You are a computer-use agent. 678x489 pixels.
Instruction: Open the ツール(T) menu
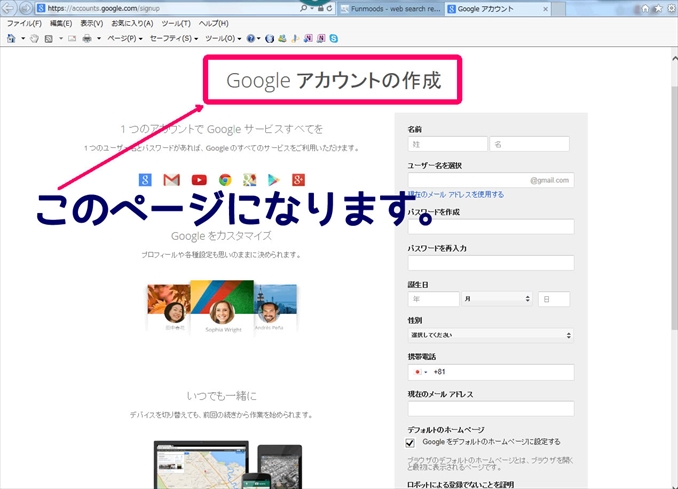176,23
